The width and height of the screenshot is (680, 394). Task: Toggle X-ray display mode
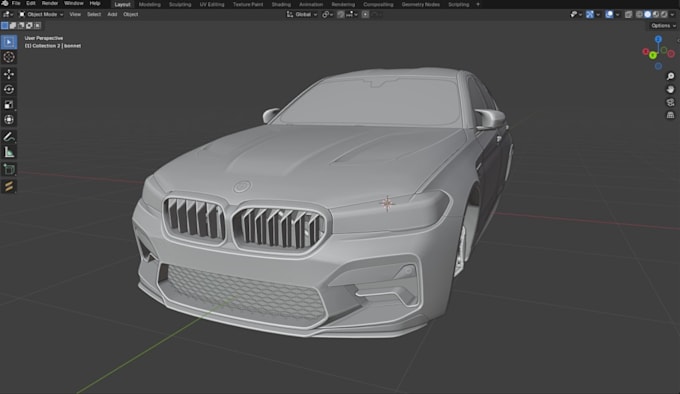[x=628, y=14]
